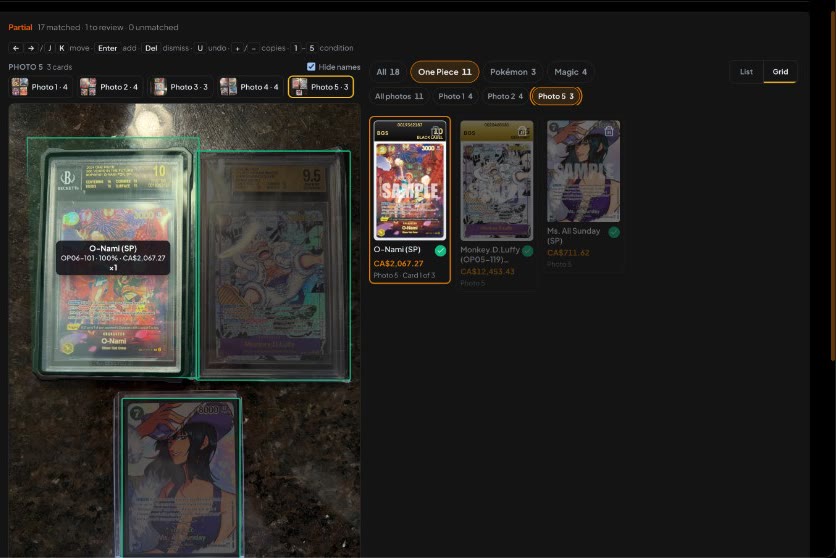This screenshot has width=836, height=558.
Task: Click the 'PHOTO 5 3 cards' heading
Action: point(40,67)
